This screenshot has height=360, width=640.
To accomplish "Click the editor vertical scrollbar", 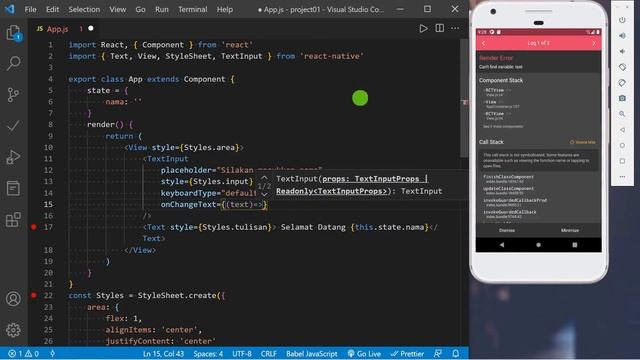I will point(464,98).
